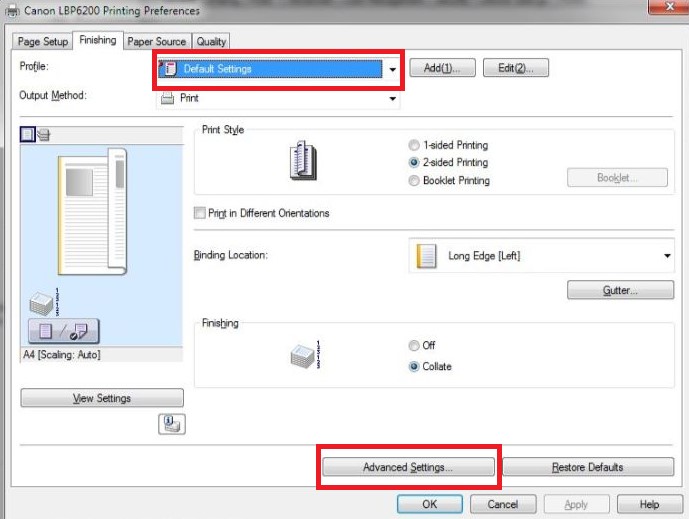Close the Printing Preferences window

point(668,7)
